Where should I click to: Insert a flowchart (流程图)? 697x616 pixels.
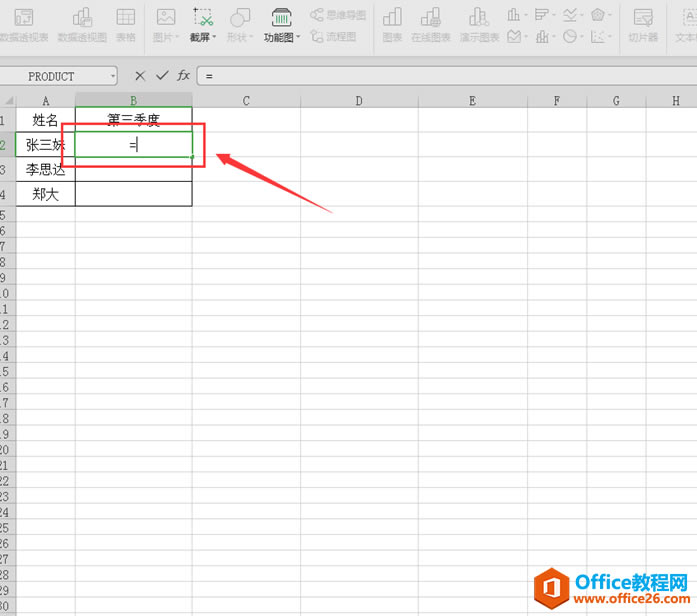point(333,36)
